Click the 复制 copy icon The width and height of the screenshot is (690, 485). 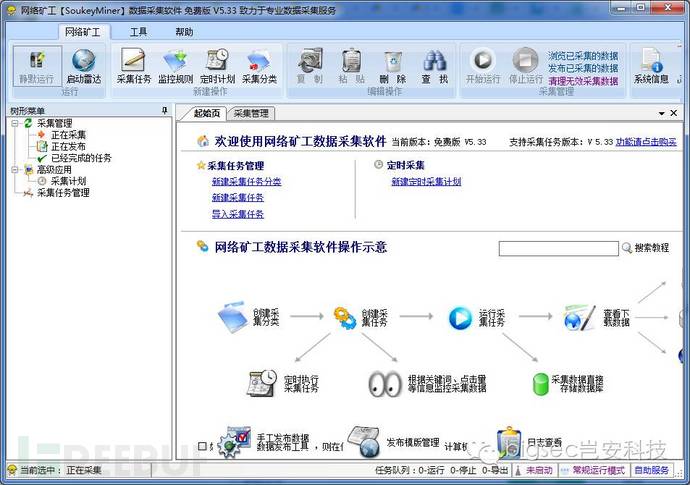pos(310,60)
